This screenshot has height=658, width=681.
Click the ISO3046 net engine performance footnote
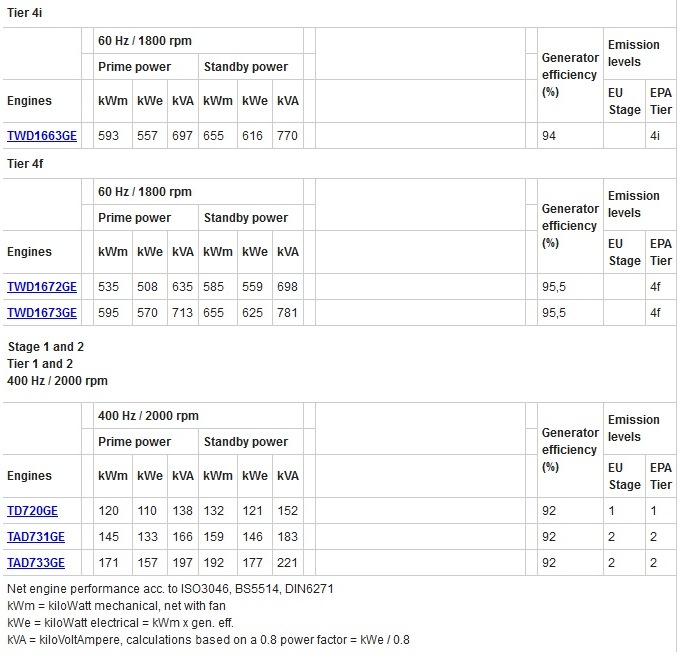(x=170, y=589)
